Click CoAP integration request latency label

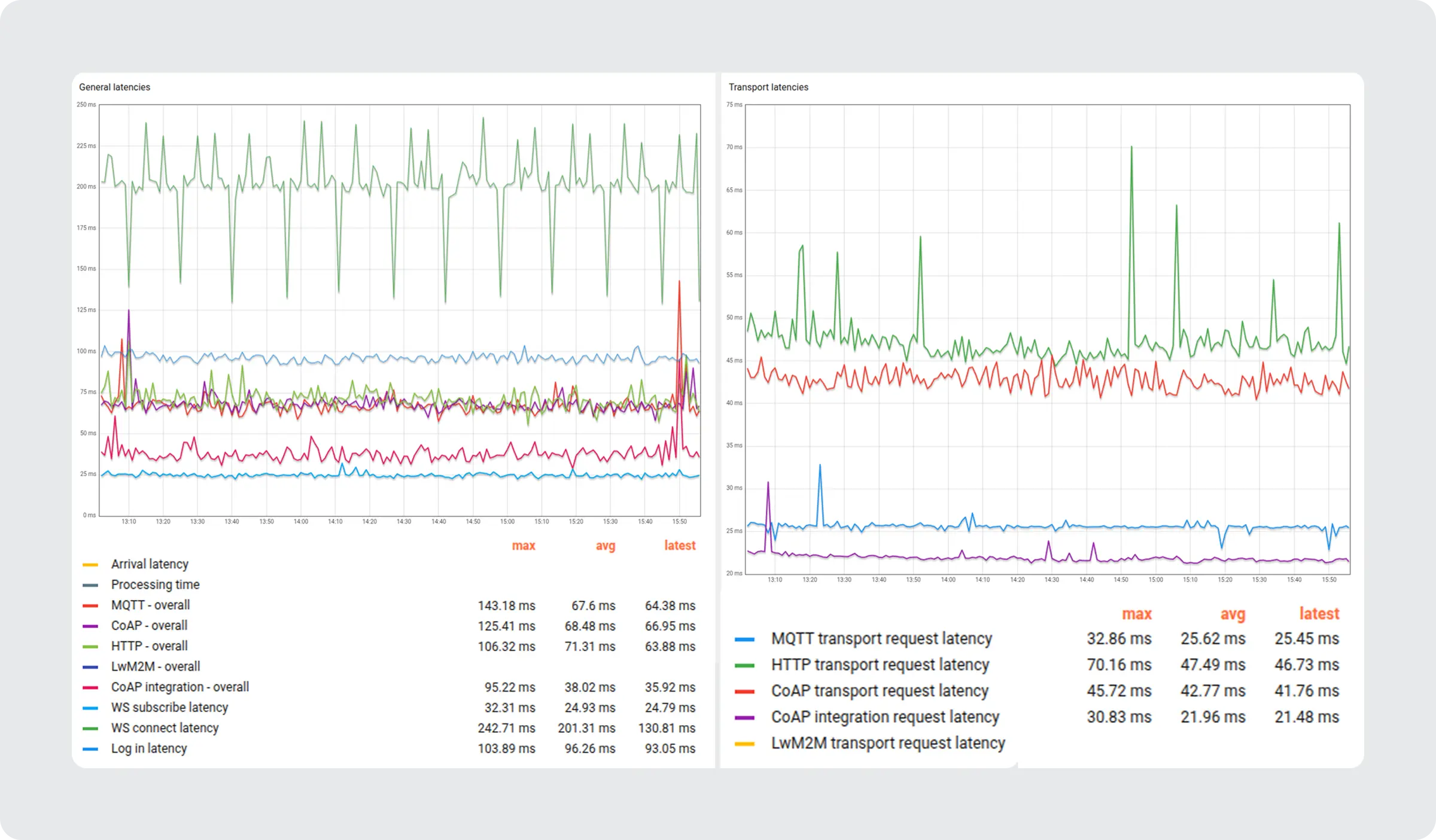coord(885,717)
